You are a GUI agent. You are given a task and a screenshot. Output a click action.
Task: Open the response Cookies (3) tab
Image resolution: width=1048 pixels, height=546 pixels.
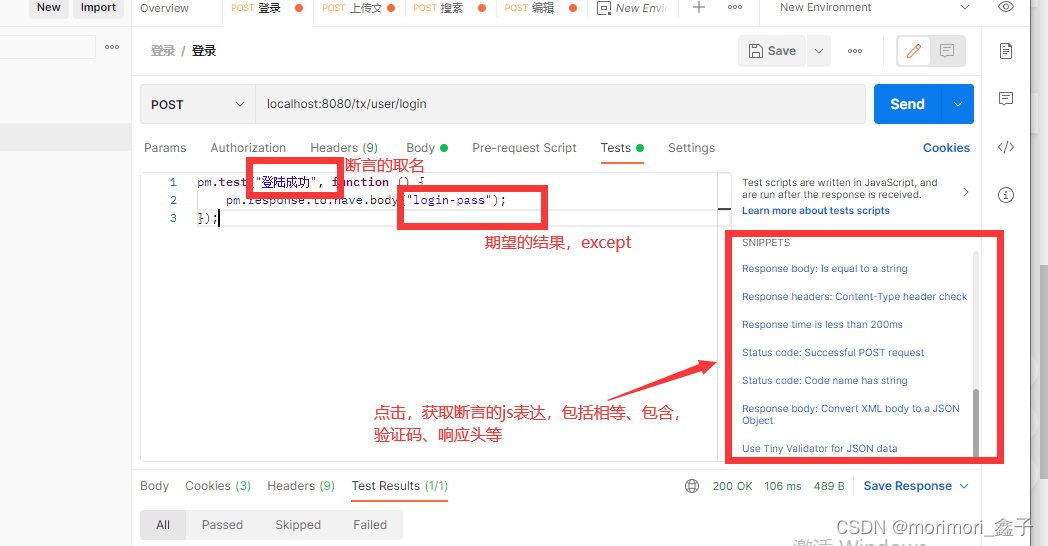(x=218, y=486)
